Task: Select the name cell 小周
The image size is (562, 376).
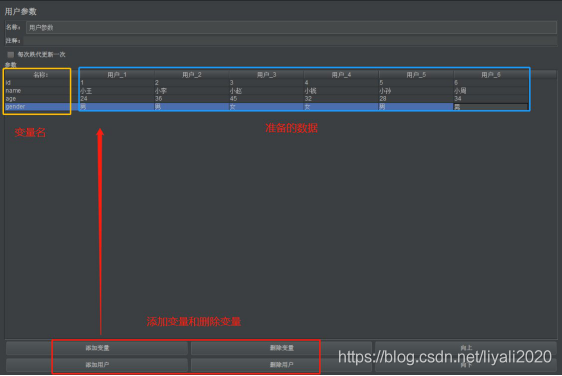Action: point(491,91)
